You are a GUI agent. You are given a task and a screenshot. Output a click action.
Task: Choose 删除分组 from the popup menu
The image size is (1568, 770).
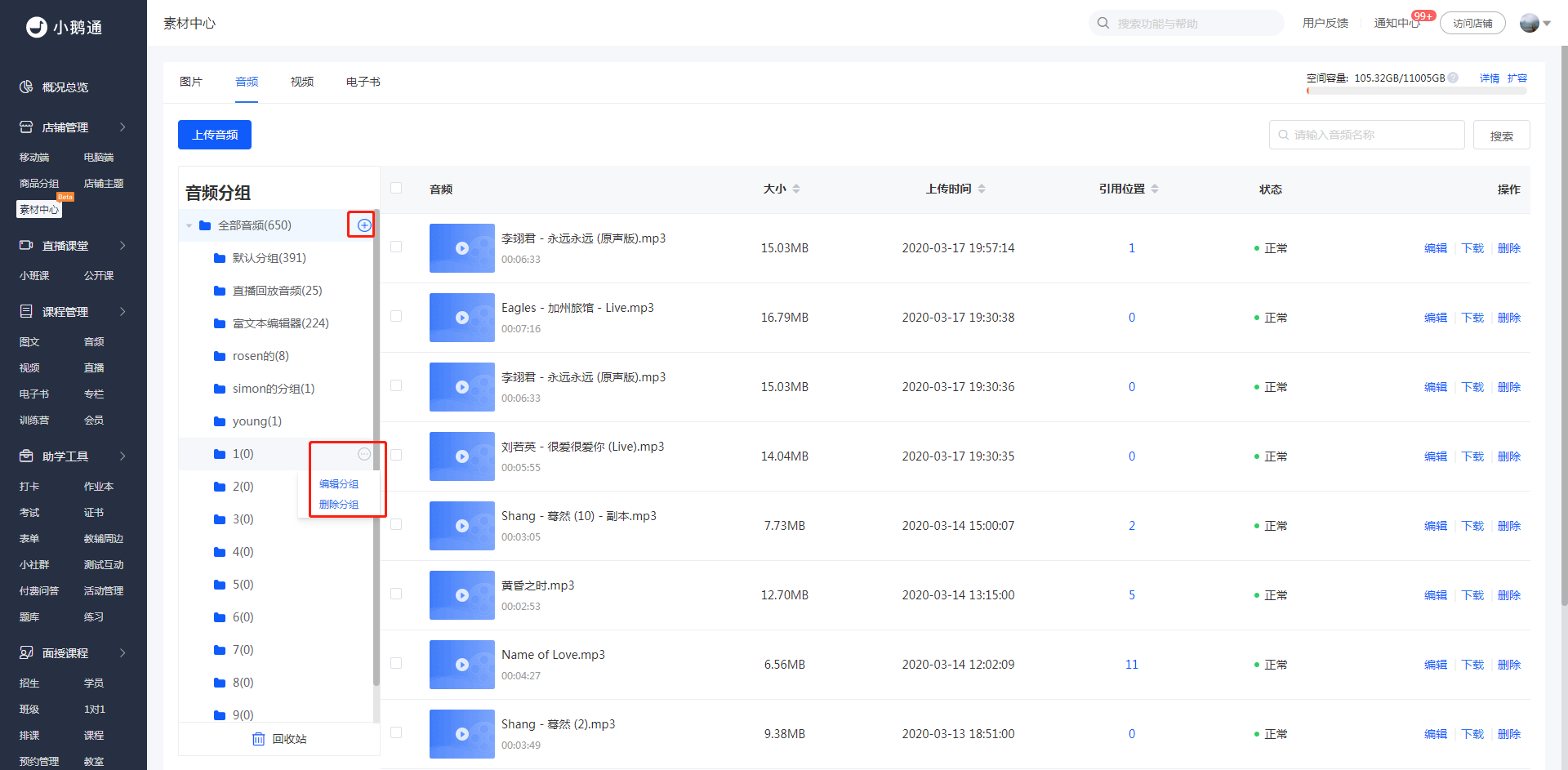pos(339,505)
